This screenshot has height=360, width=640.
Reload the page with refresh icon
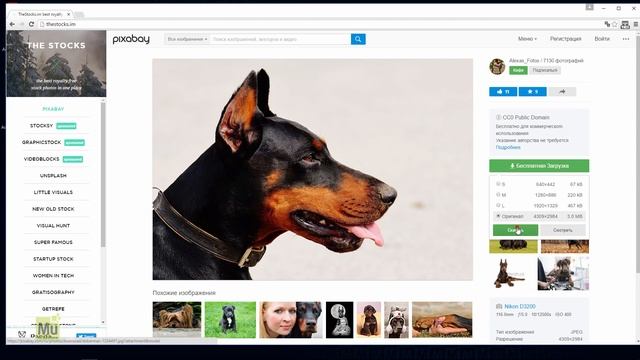[x=31, y=24]
